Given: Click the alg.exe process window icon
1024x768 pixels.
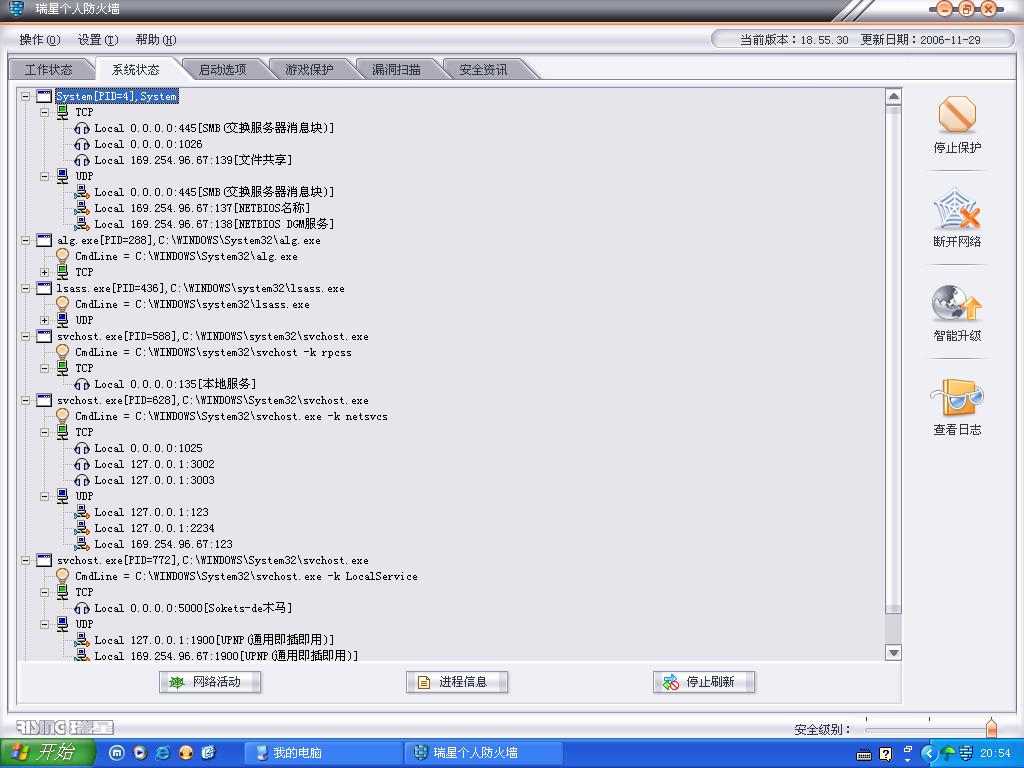Looking at the screenshot, I should coord(44,240).
